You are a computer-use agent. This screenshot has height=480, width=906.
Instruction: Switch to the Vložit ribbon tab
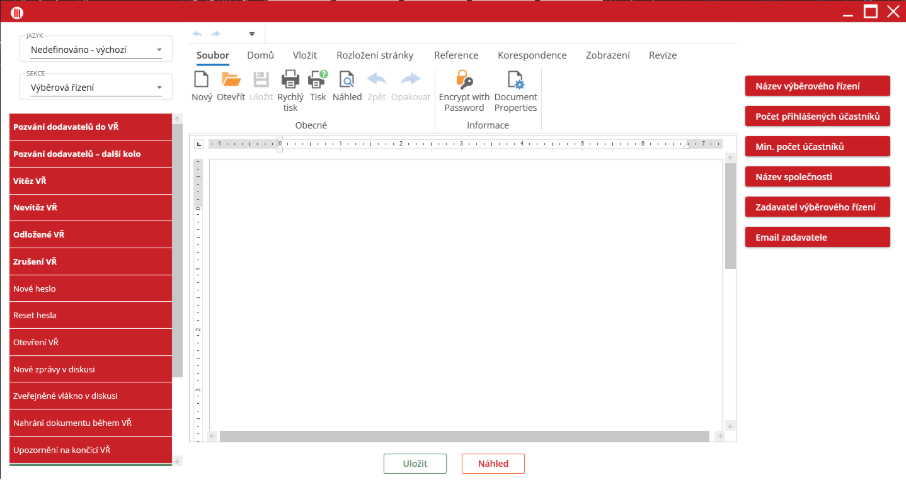pos(305,56)
